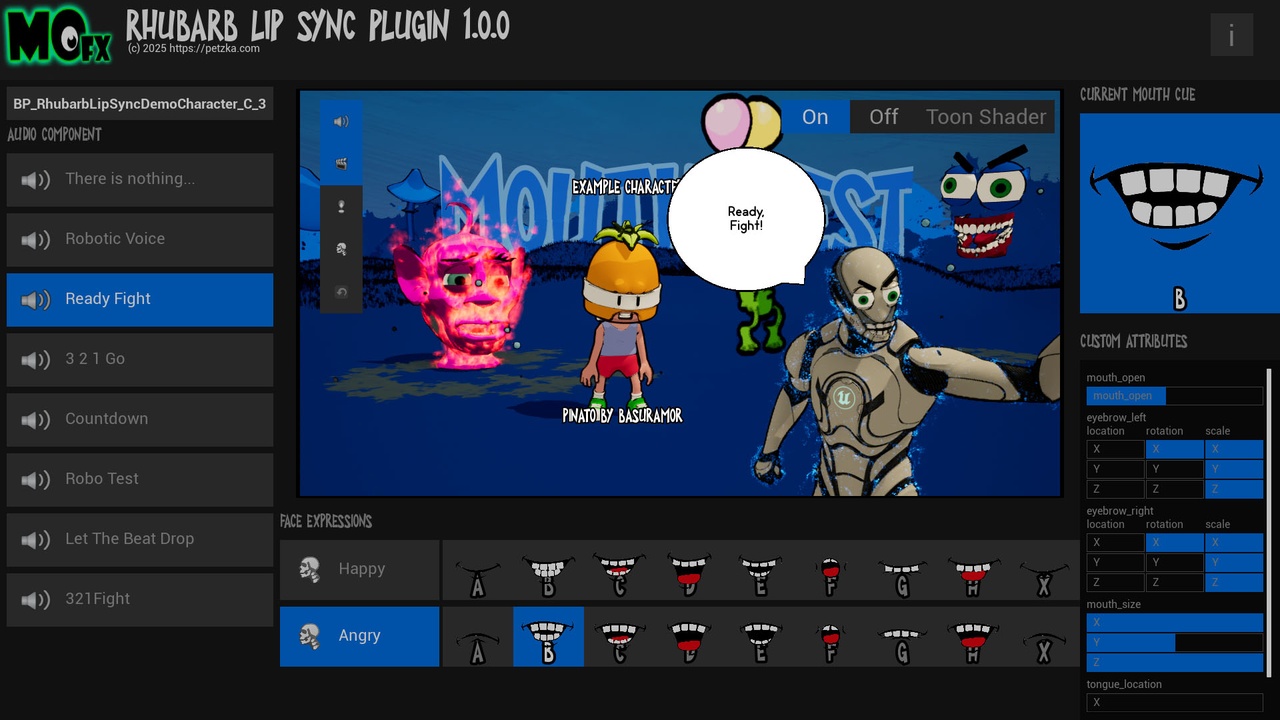Play the Let The Beat Drop audio

pos(140,540)
